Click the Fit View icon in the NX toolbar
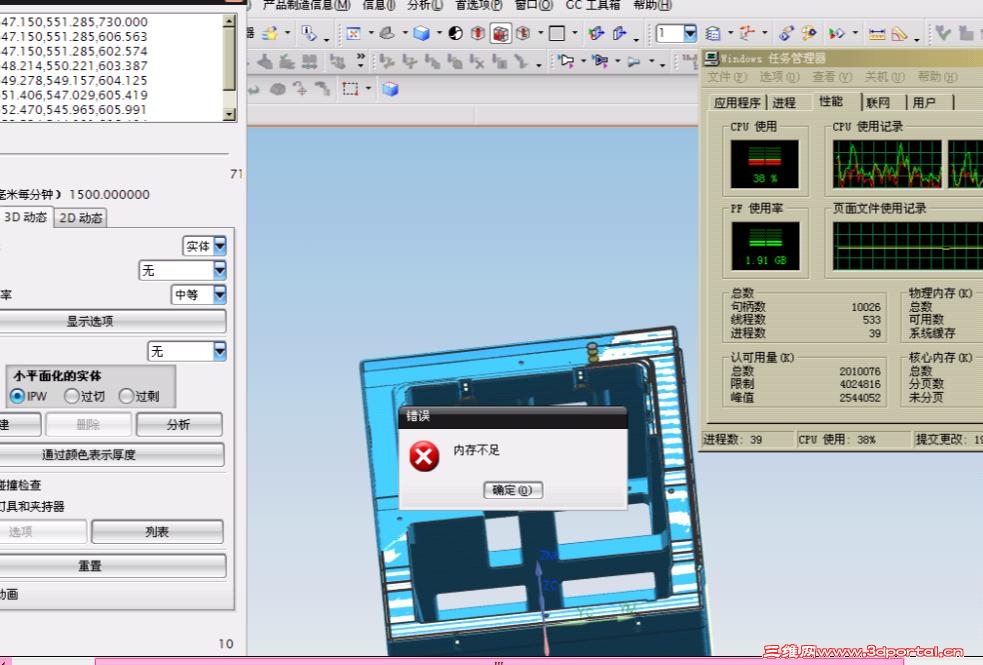983x665 pixels. click(x=354, y=33)
